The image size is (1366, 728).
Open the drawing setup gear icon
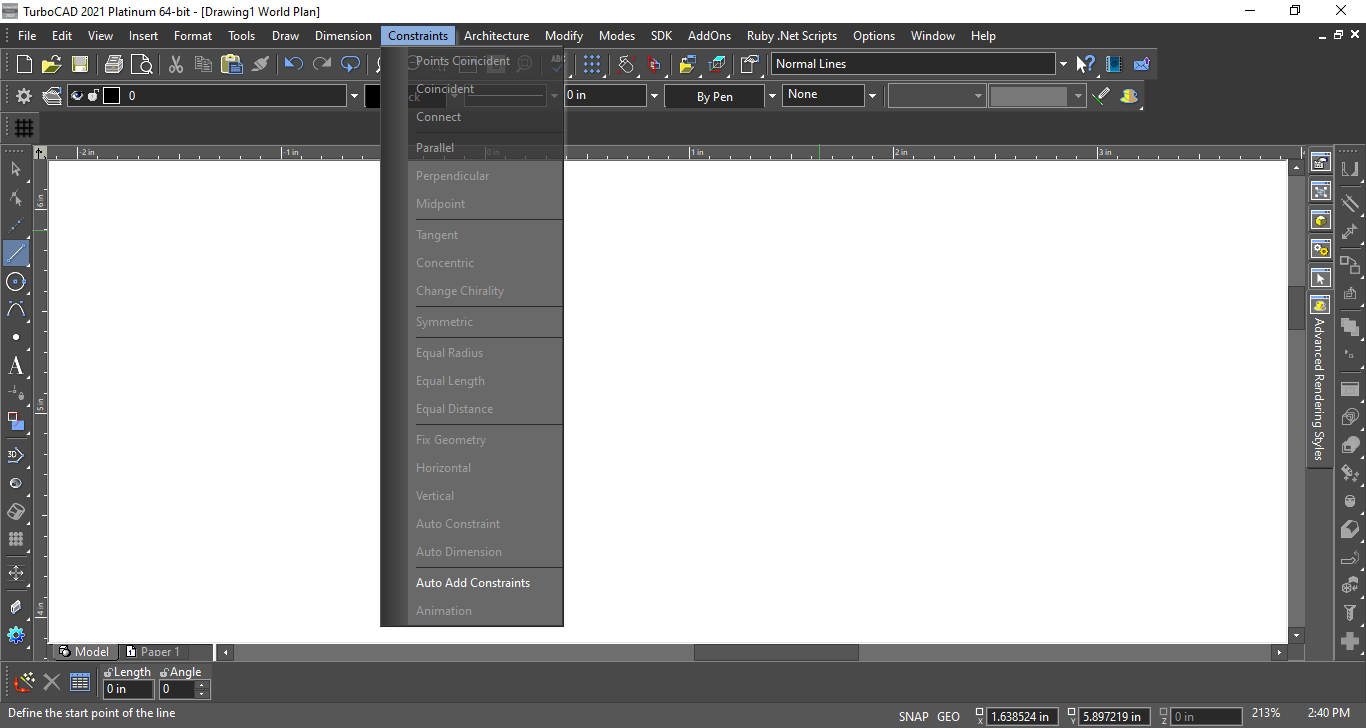click(x=24, y=96)
